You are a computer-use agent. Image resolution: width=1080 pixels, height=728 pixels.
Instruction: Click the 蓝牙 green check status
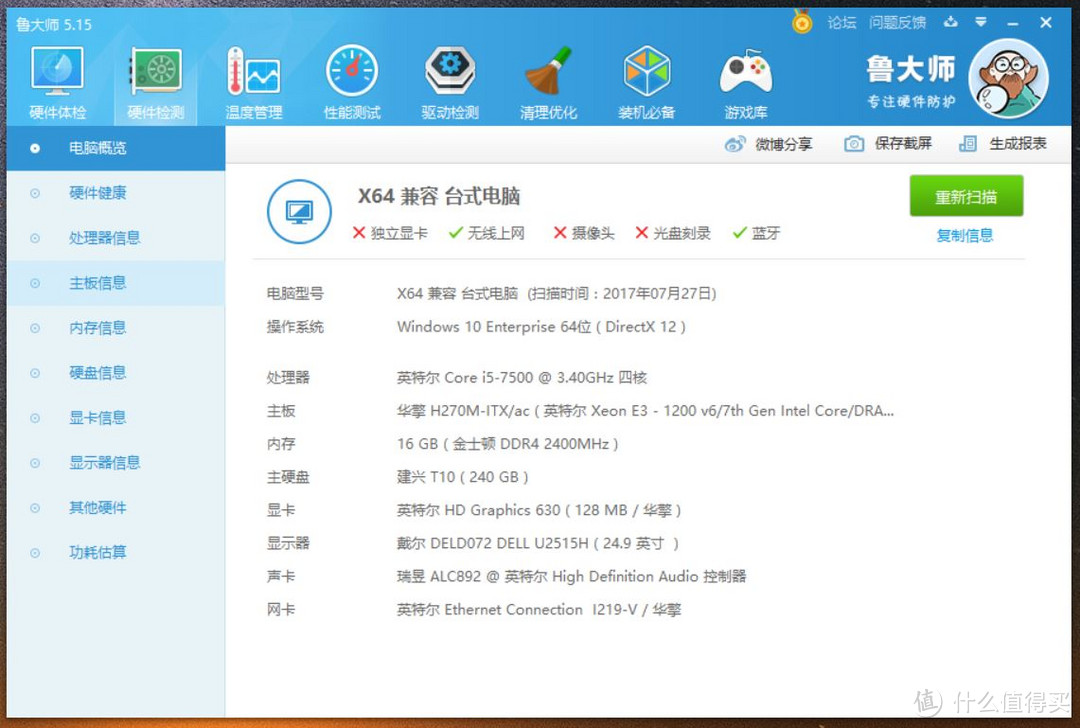(x=756, y=233)
